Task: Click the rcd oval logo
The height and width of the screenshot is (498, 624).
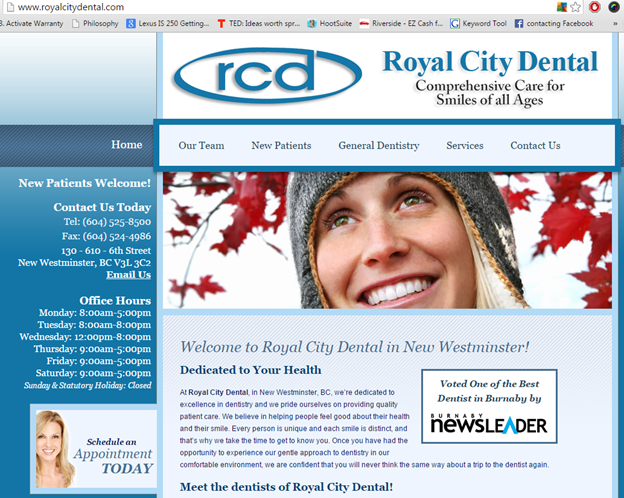Action: [x=268, y=75]
